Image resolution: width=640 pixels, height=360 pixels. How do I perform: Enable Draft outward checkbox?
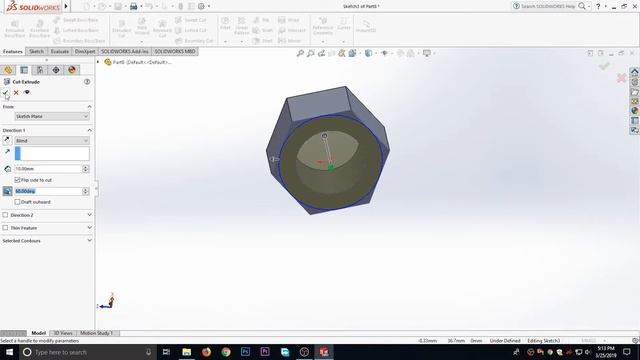(x=17, y=202)
